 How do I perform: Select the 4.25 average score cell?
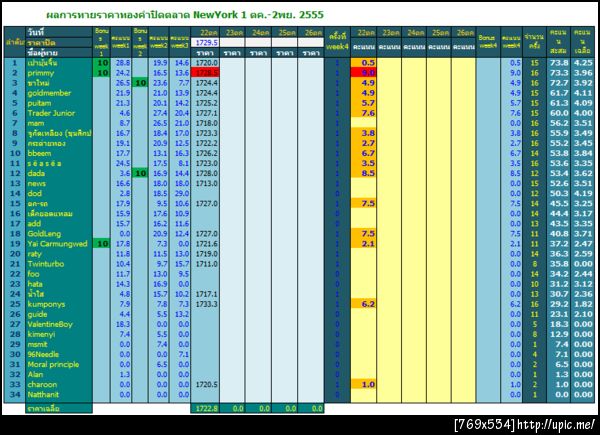click(583, 63)
